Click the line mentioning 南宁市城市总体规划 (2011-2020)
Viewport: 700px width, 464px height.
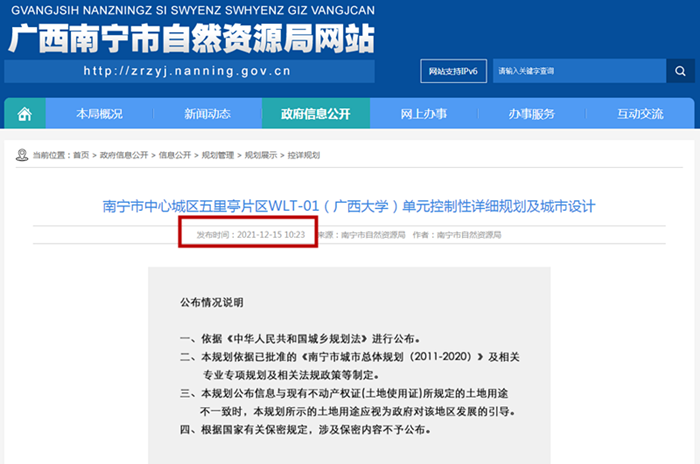tap(350, 357)
